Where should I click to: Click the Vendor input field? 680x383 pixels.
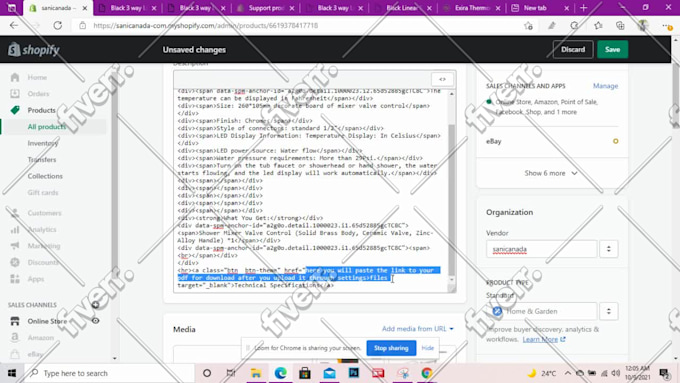coord(541,249)
